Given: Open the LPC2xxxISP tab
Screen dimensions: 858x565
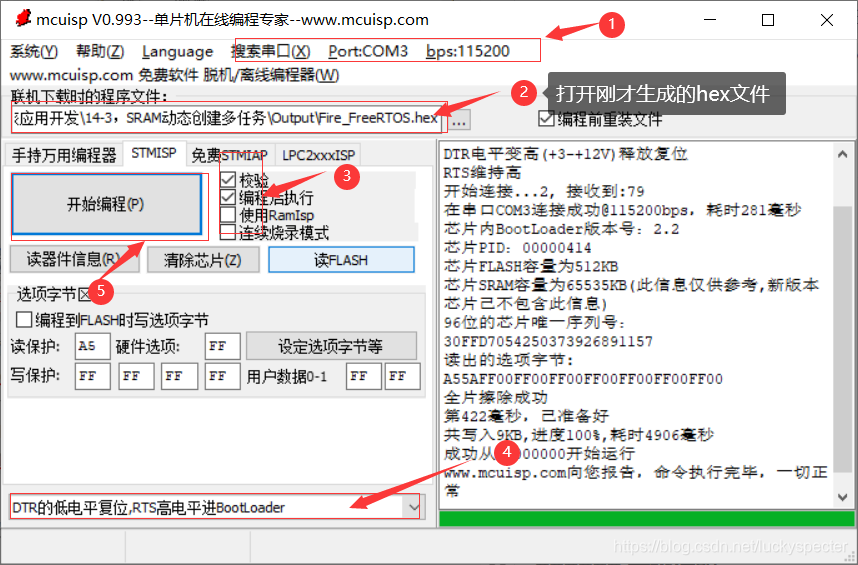Looking at the screenshot, I should 318,155.
